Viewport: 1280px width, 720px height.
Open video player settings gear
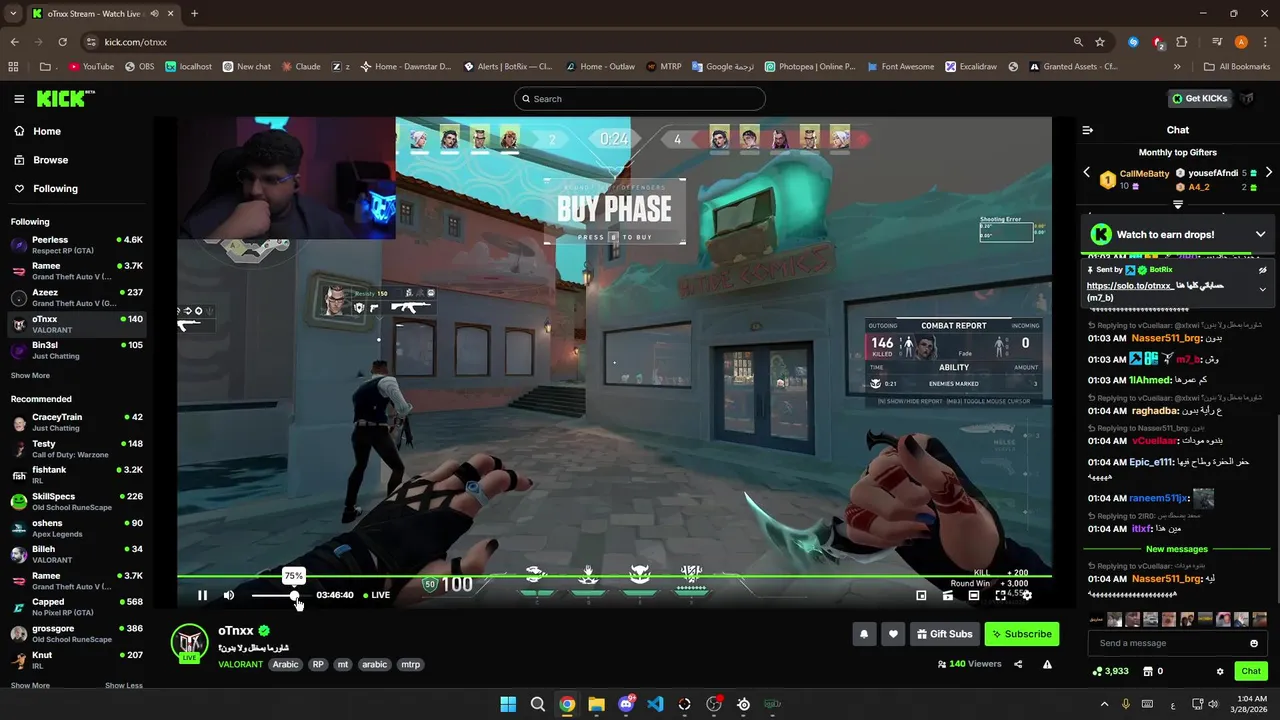tap(1026, 595)
